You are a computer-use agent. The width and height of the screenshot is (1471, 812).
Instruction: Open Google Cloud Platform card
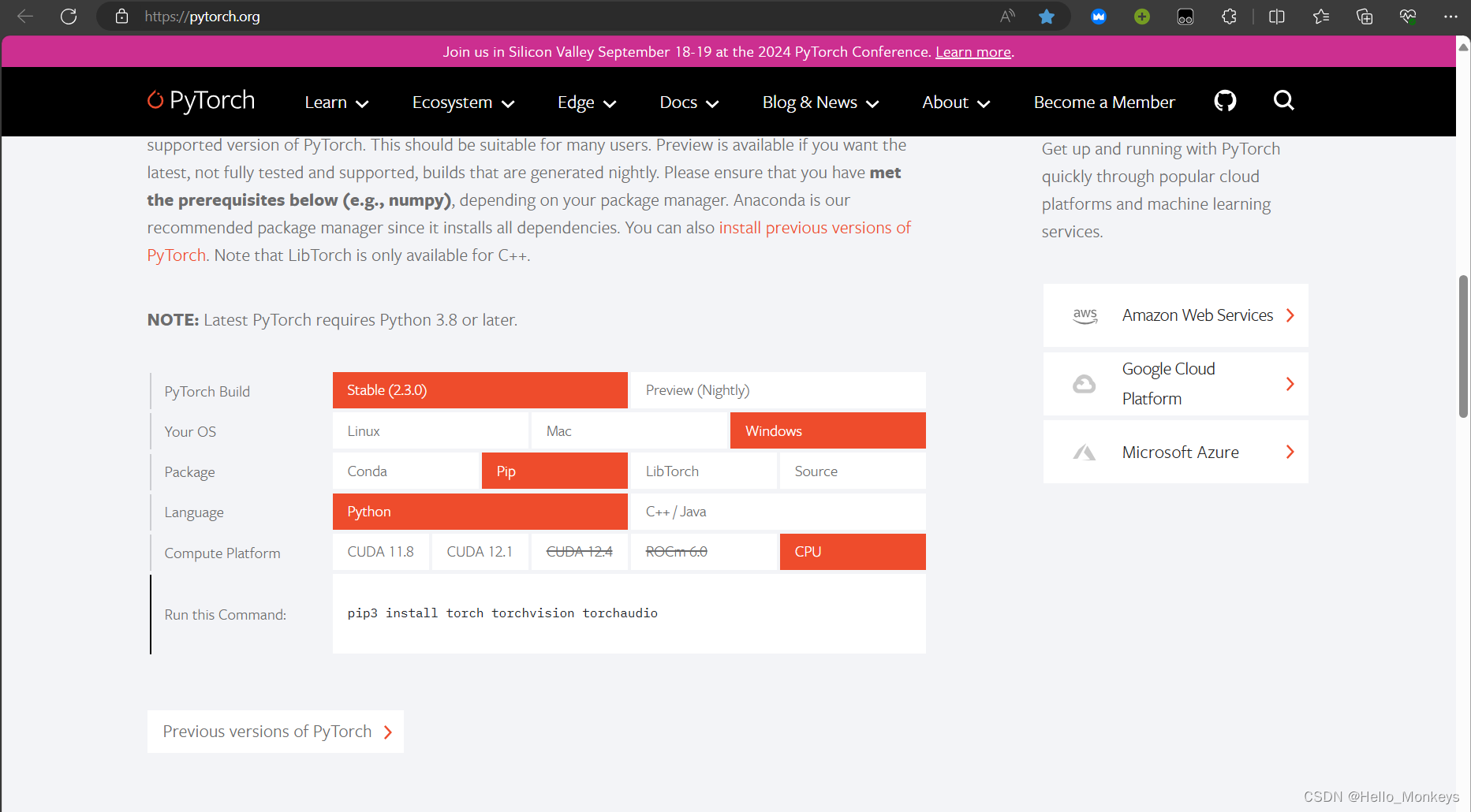click(1176, 384)
